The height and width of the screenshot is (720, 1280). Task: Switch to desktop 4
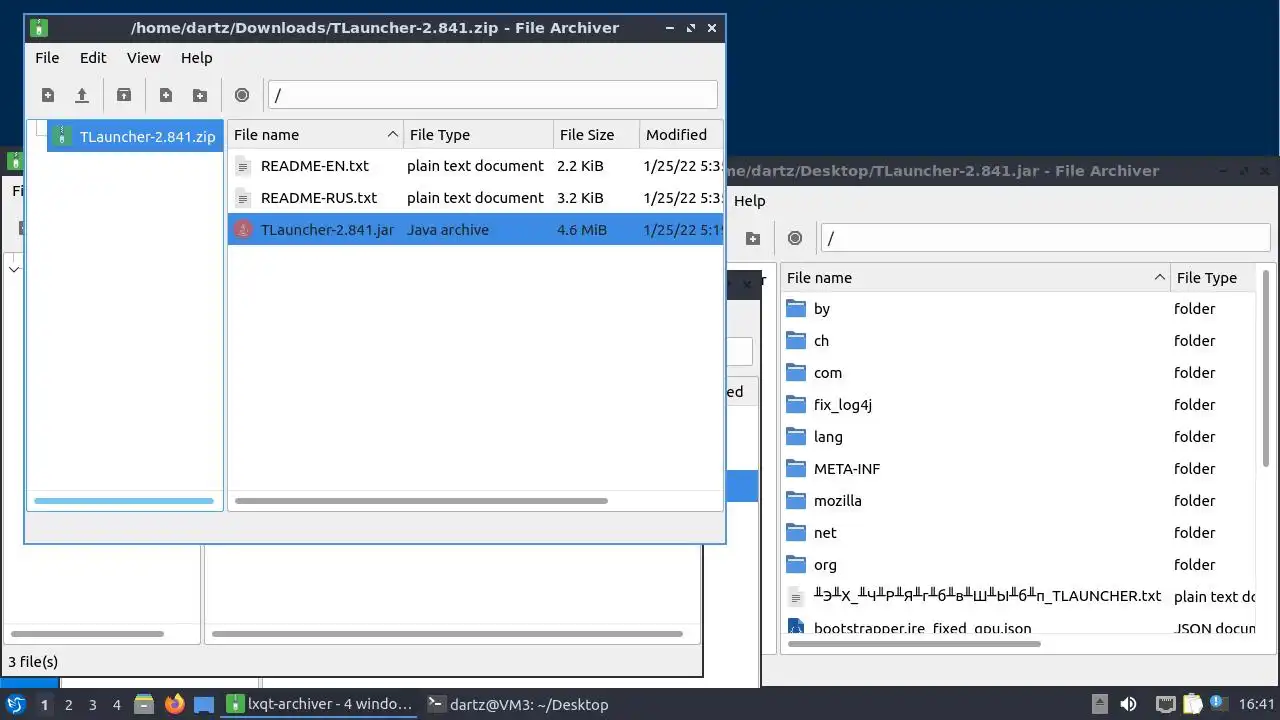[x=116, y=704]
